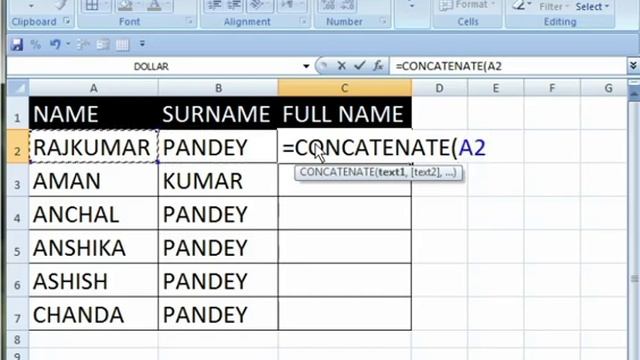Click the NAME header cell

point(93,113)
